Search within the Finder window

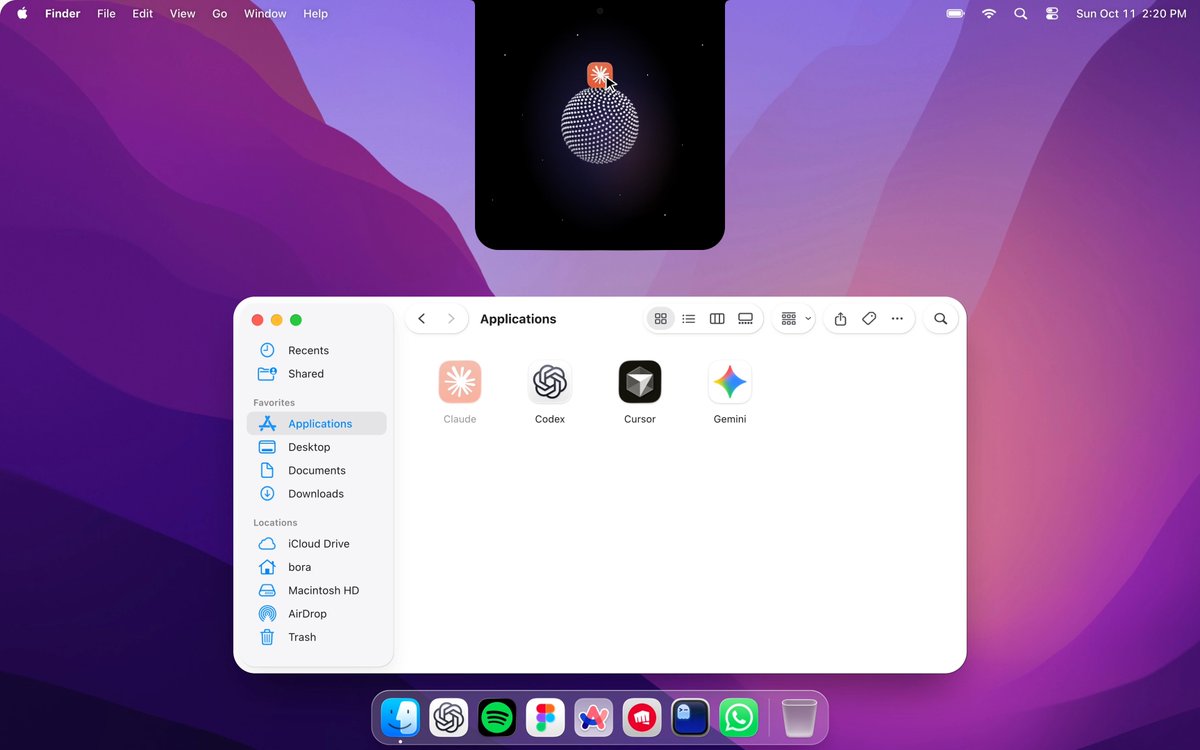click(x=940, y=319)
